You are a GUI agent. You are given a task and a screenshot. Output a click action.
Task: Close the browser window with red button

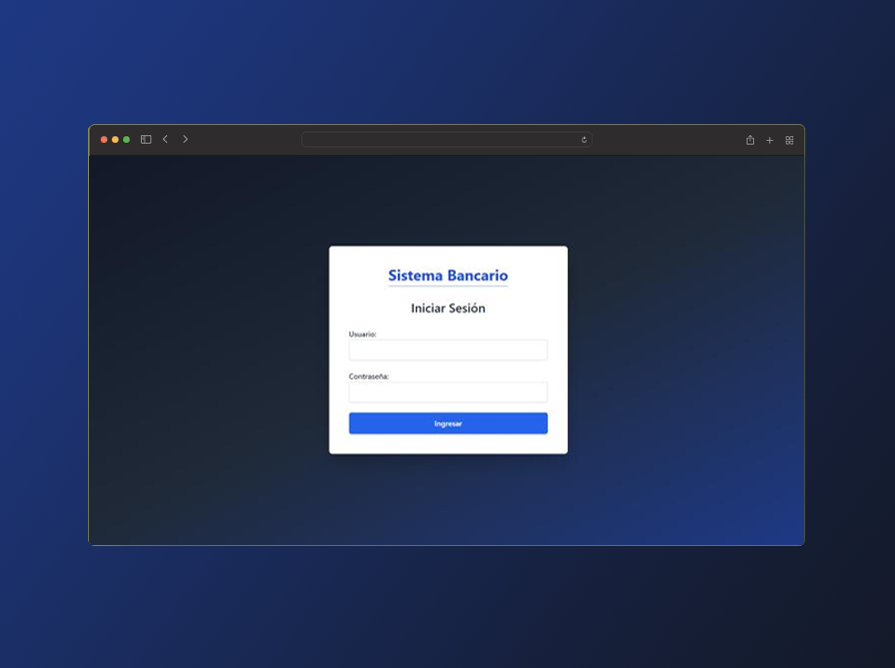pos(104,140)
